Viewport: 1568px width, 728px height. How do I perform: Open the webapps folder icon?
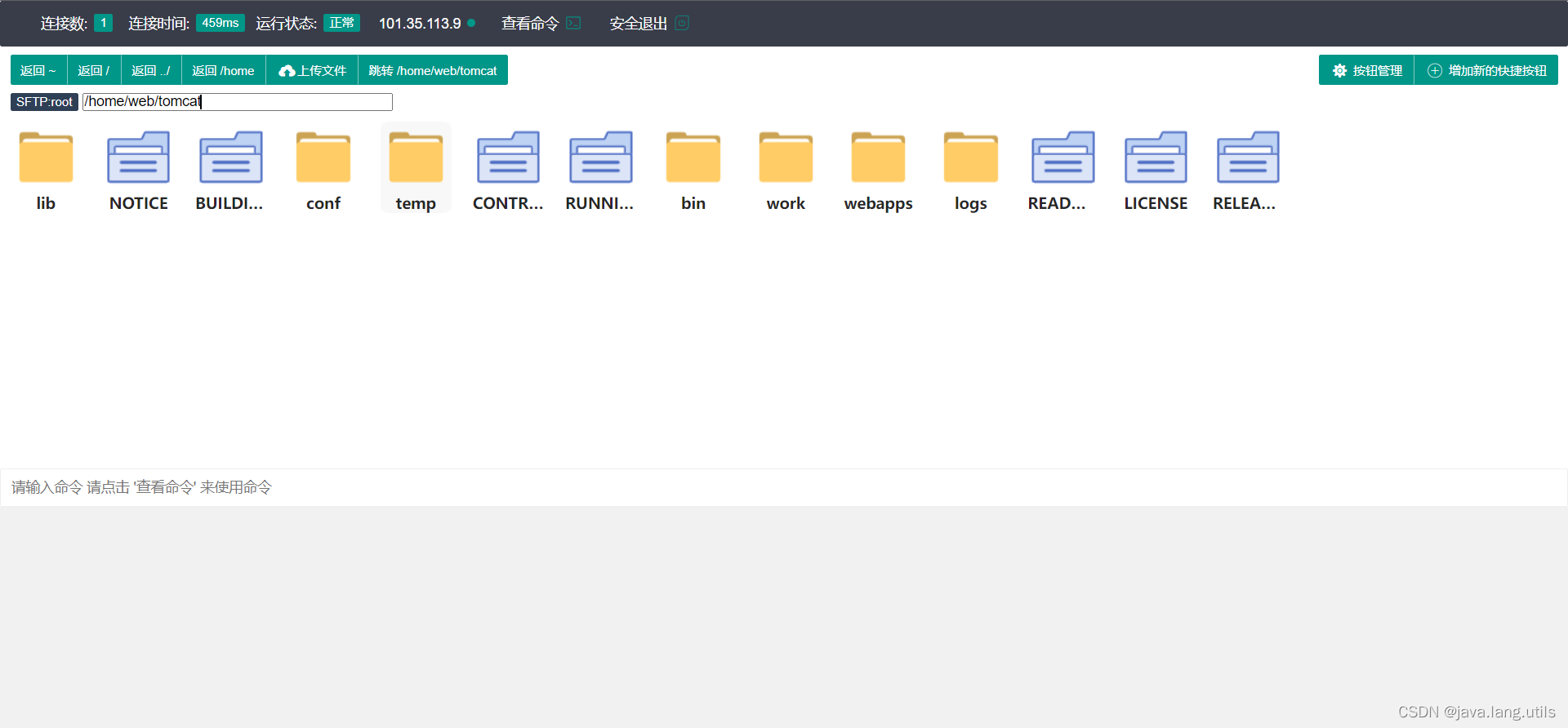tap(878, 157)
